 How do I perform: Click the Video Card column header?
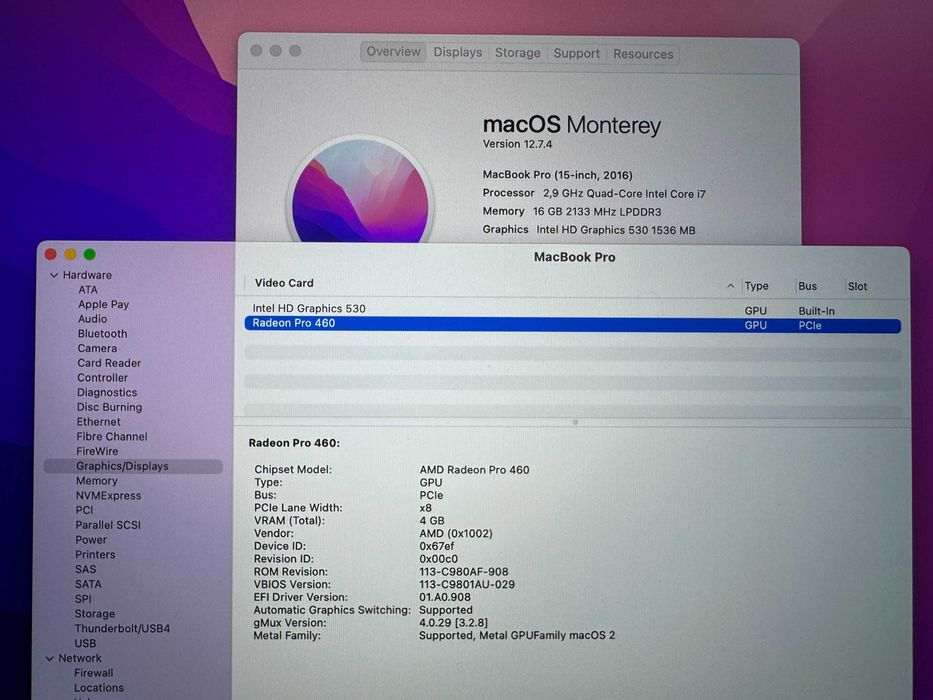tap(284, 283)
